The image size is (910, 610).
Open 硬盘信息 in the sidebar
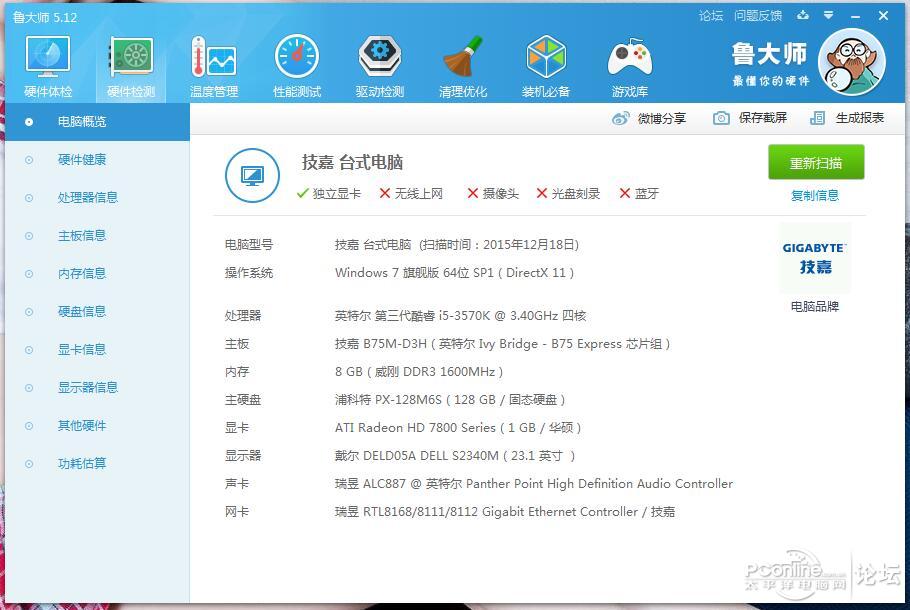pyautogui.click(x=98, y=312)
